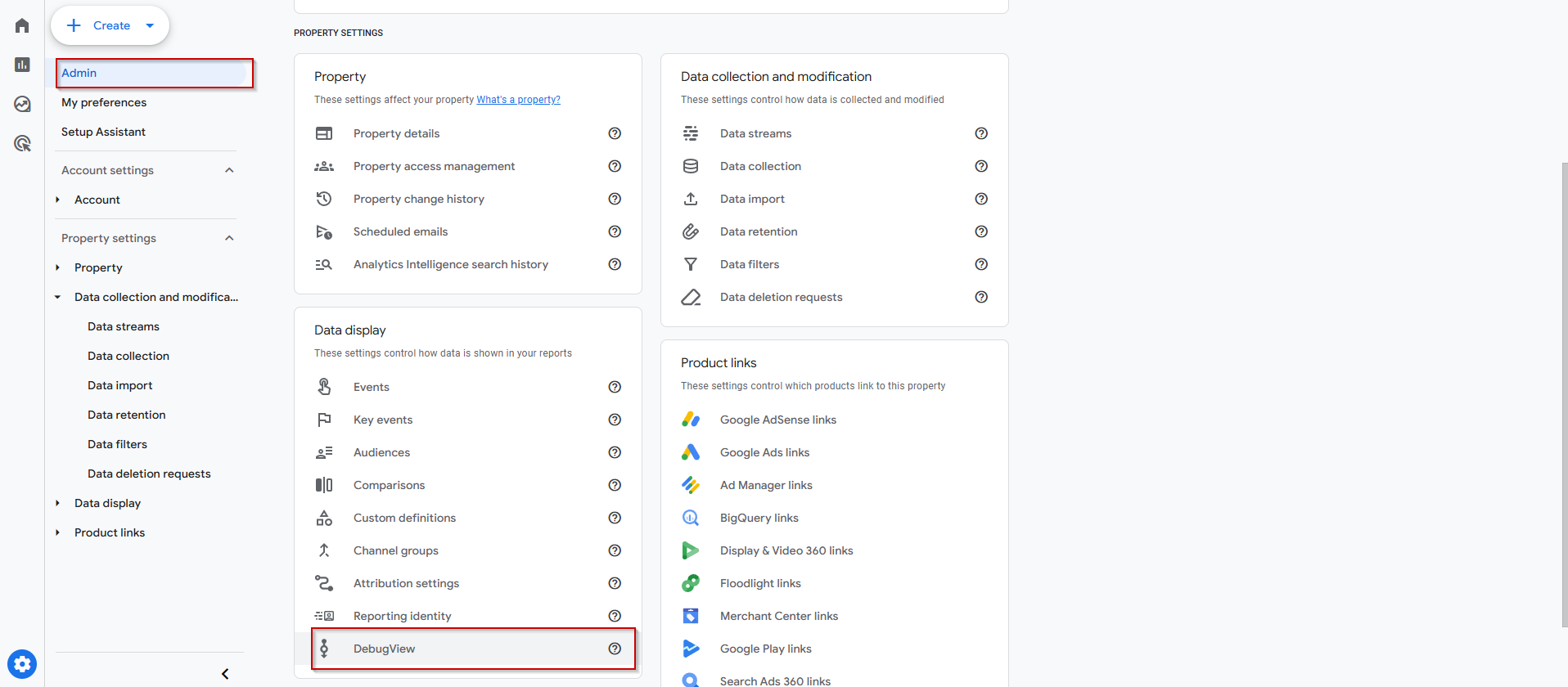This screenshot has height=687, width=1568.
Task: Click the Data filters funnel icon
Action: [691, 264]
